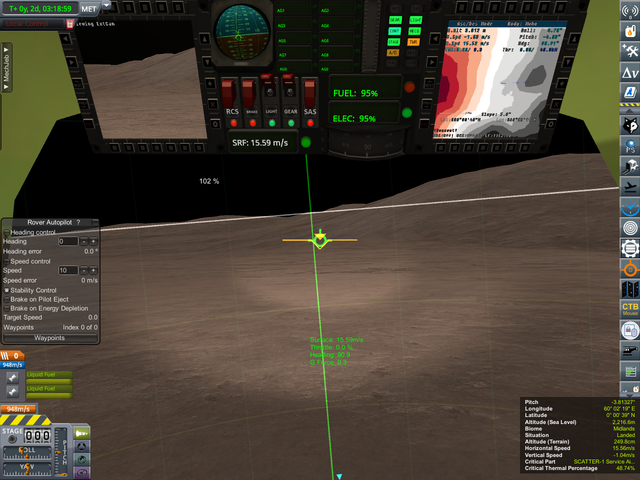This screenshot has width=640, height=480.
Task: Click the PITCH indicator gauge
Action: 62,452
